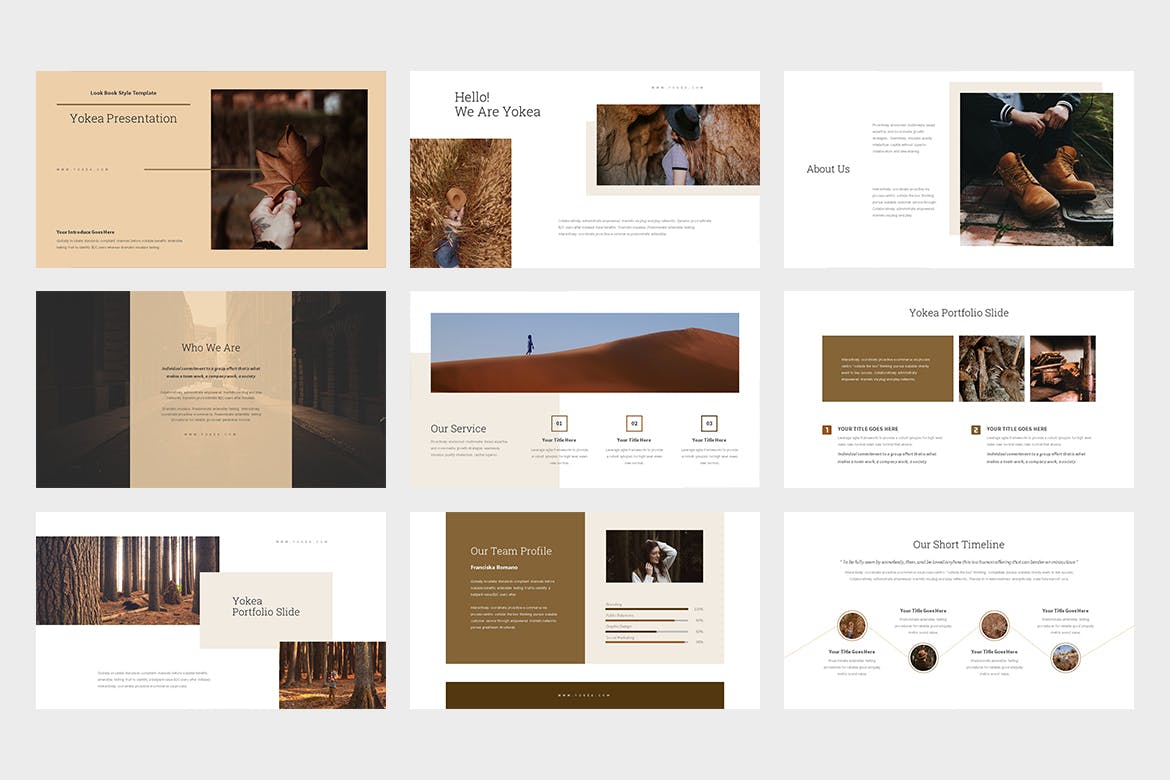Image resolution: width=1170 pixels, height=780 pixels.
Task: Expand the About Us slide preview
Action: tap(957, 169)
